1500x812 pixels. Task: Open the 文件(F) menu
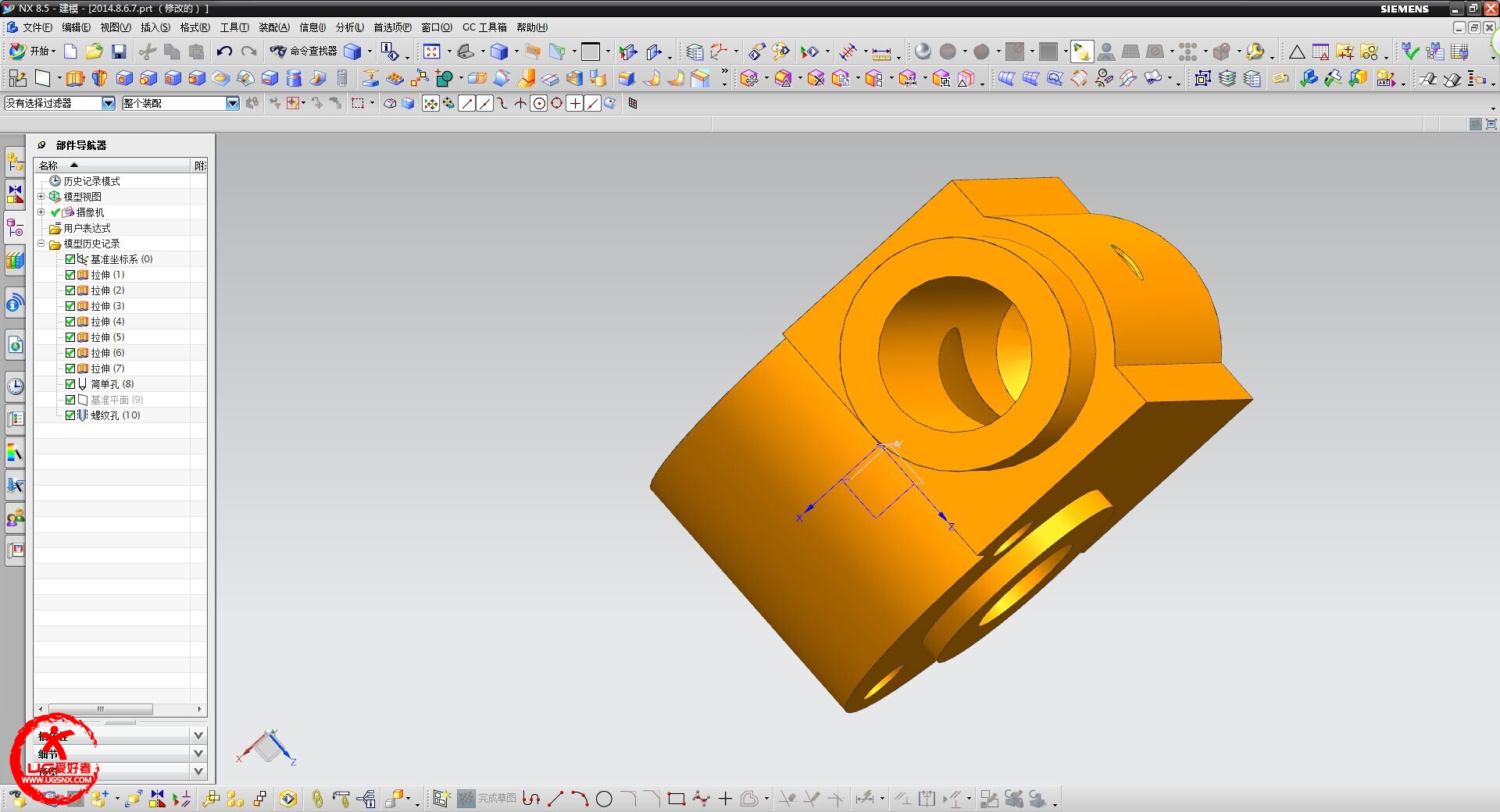[37, 27]
